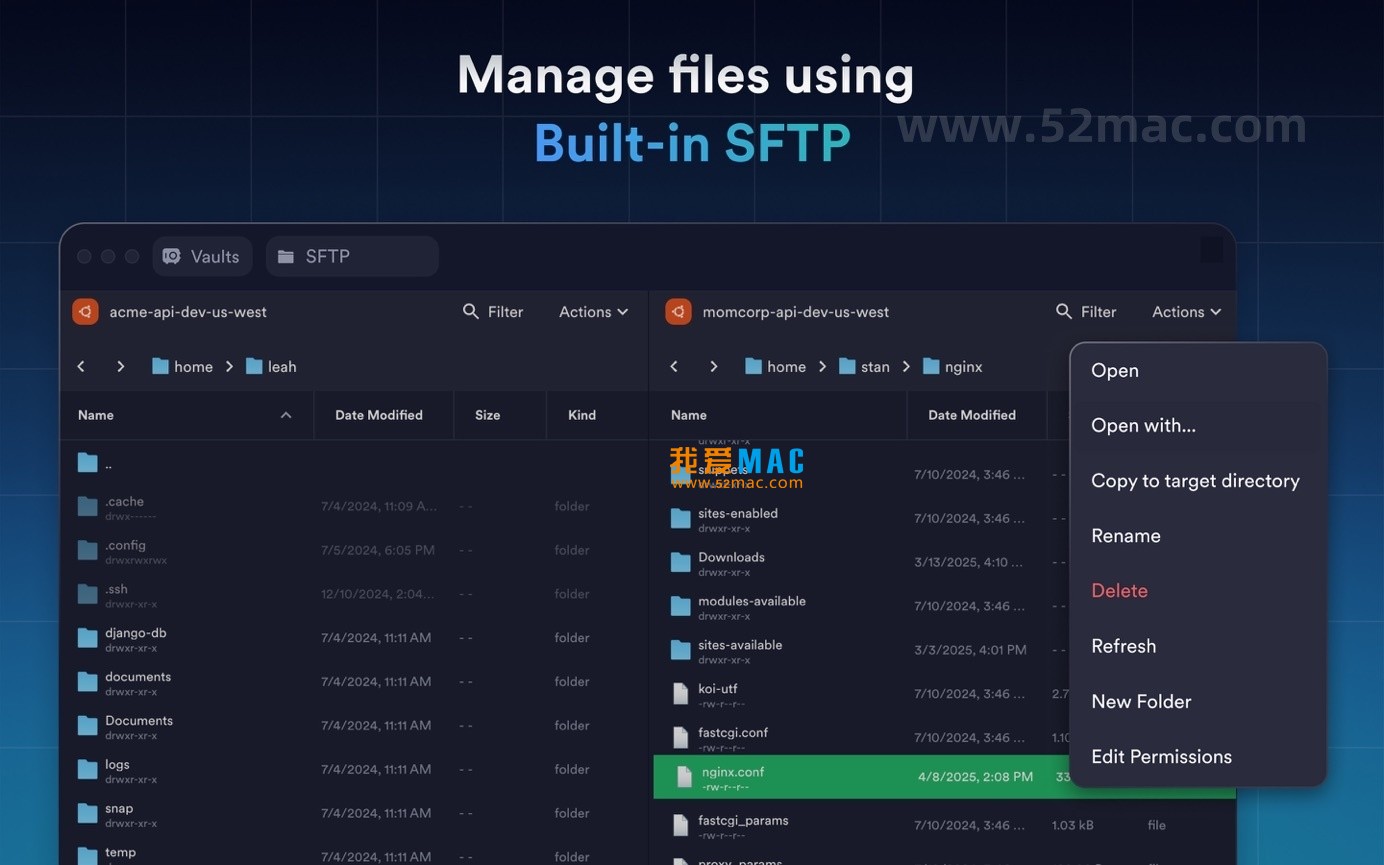Select leah breadcrumb folder
Image resolution: width=1384 pixels, height=865 pixels.
tap(270, 367)
